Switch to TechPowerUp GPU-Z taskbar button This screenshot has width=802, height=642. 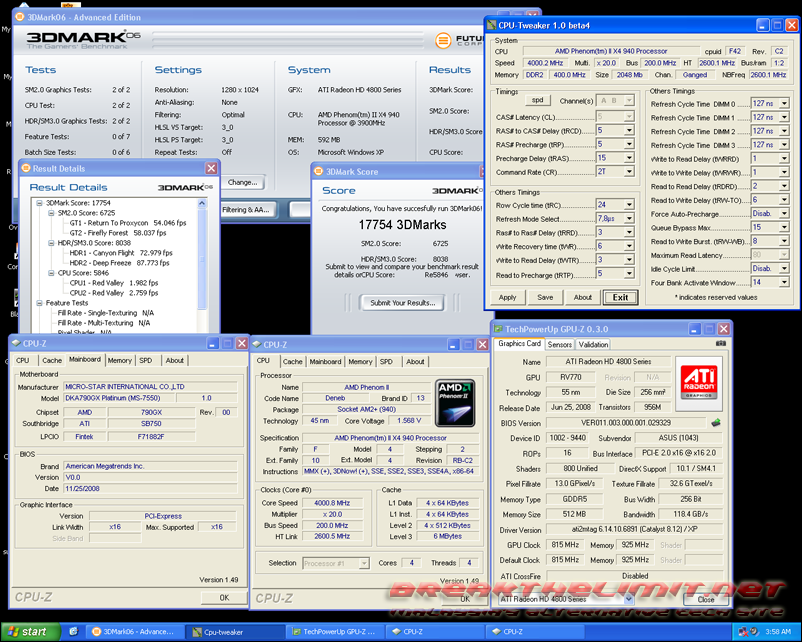(x=333, y=632)
